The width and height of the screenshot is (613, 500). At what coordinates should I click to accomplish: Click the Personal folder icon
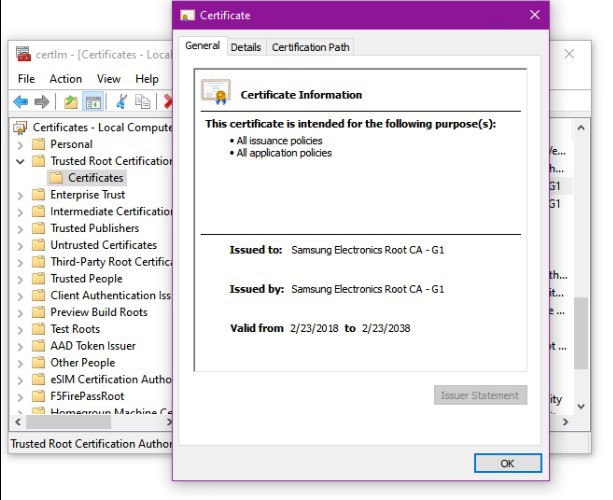click(38, 144)
